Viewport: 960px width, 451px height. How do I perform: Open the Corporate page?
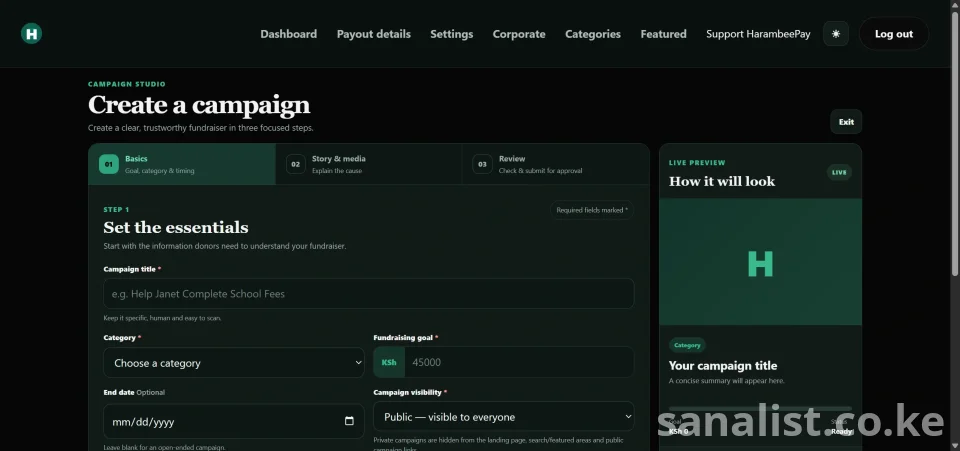[519, 34]
